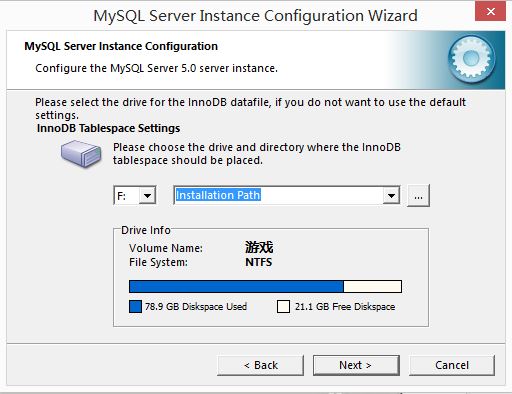Click the white Free Diskspace legend square
This screenshot has height=394, width=512.
[x=283, y=306]
